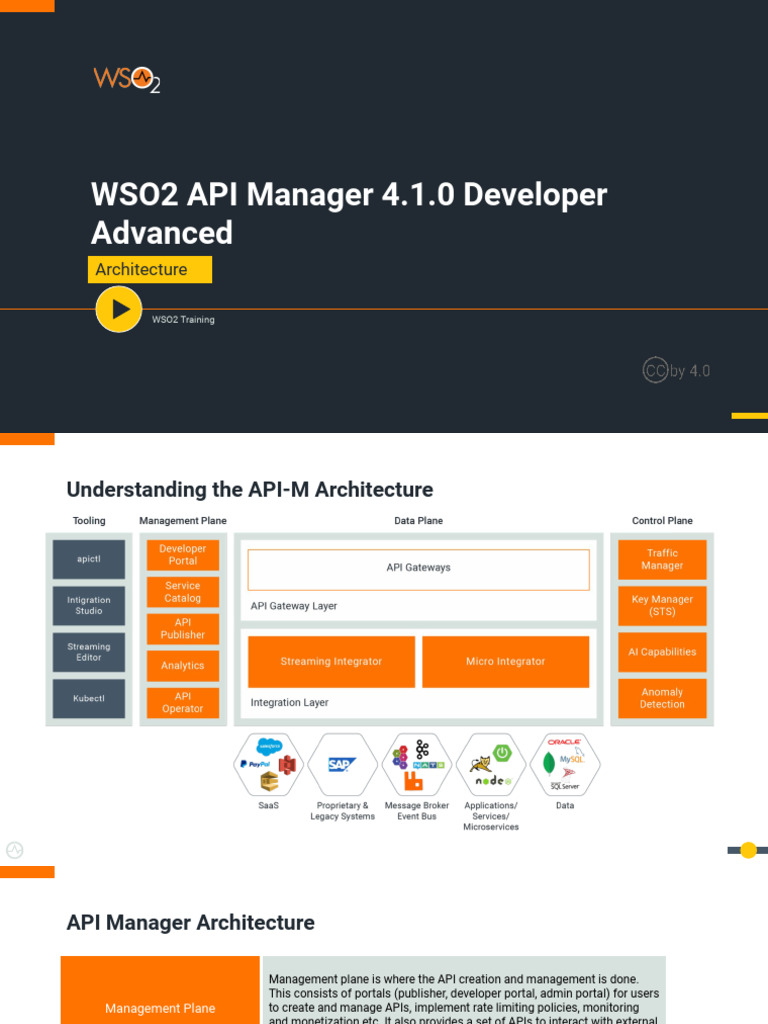Click the Control Plane heading
The width and height of the screenshot is (768, 1024).
tap(662, 520)
